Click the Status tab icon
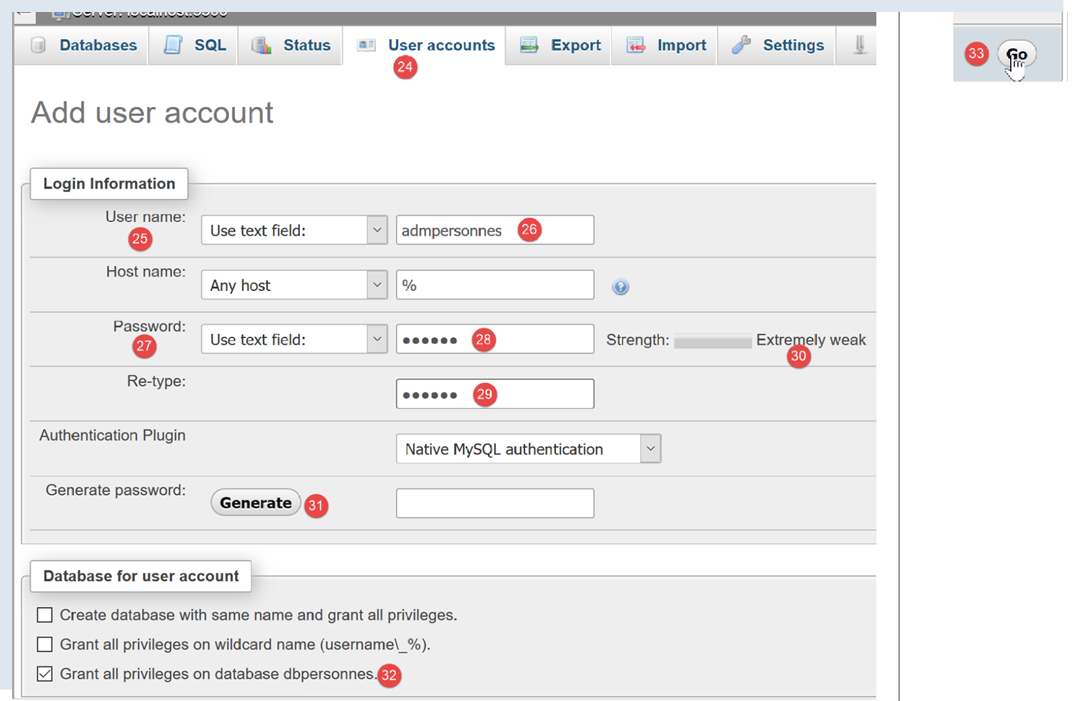Image resolution: width=1075 pixels, height=701 pixels. point(262,46)
